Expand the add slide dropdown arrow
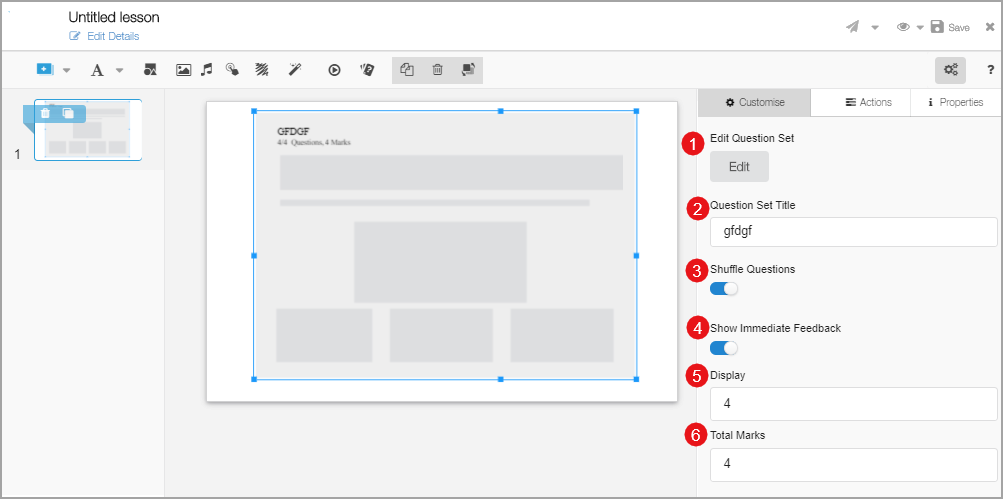This screenshot has width=1003, height=499. 67,71
